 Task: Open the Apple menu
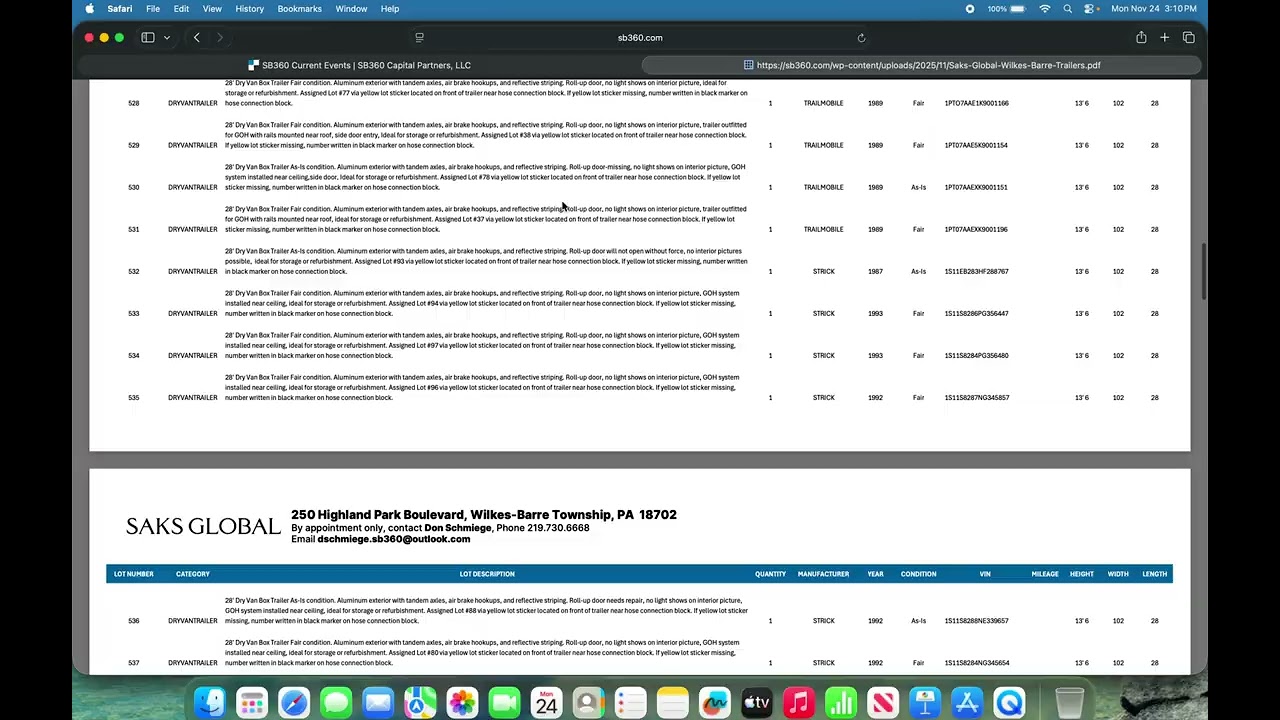pos(90,9)
